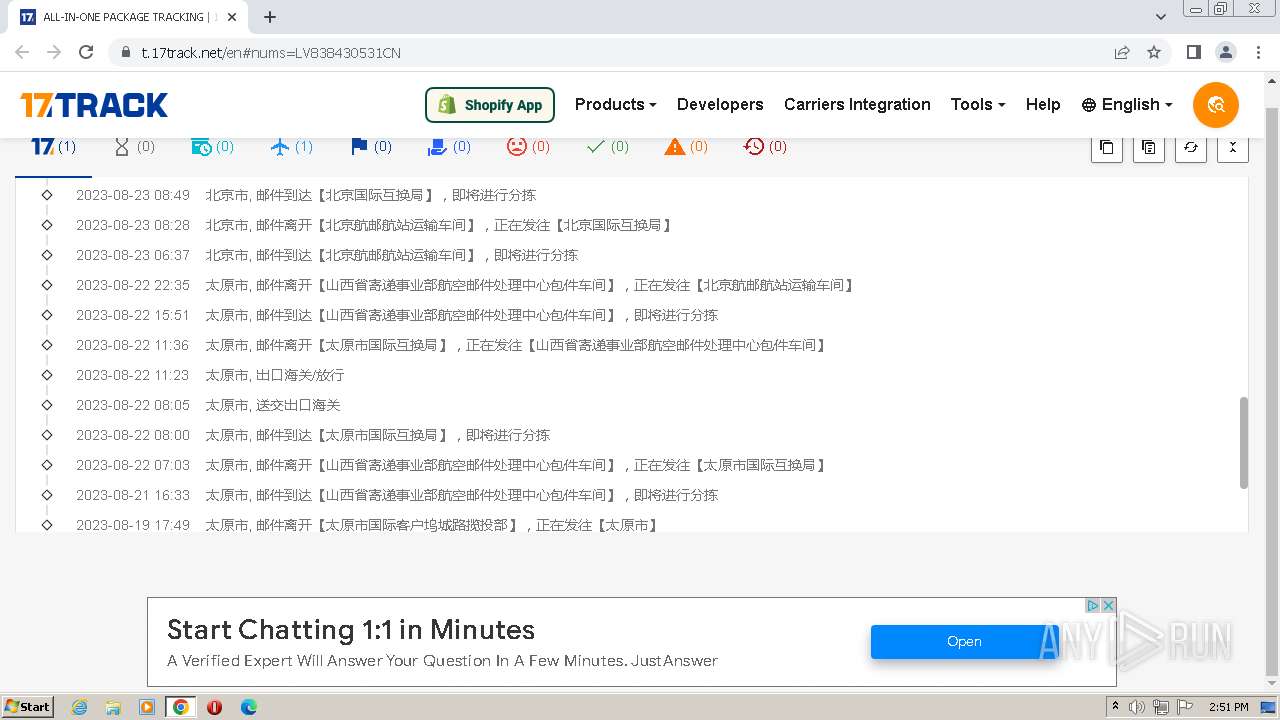Select the Alert warning triangle filter
Screen dimensions: 1280x720
pyautogui.click(x=686, y=147)
